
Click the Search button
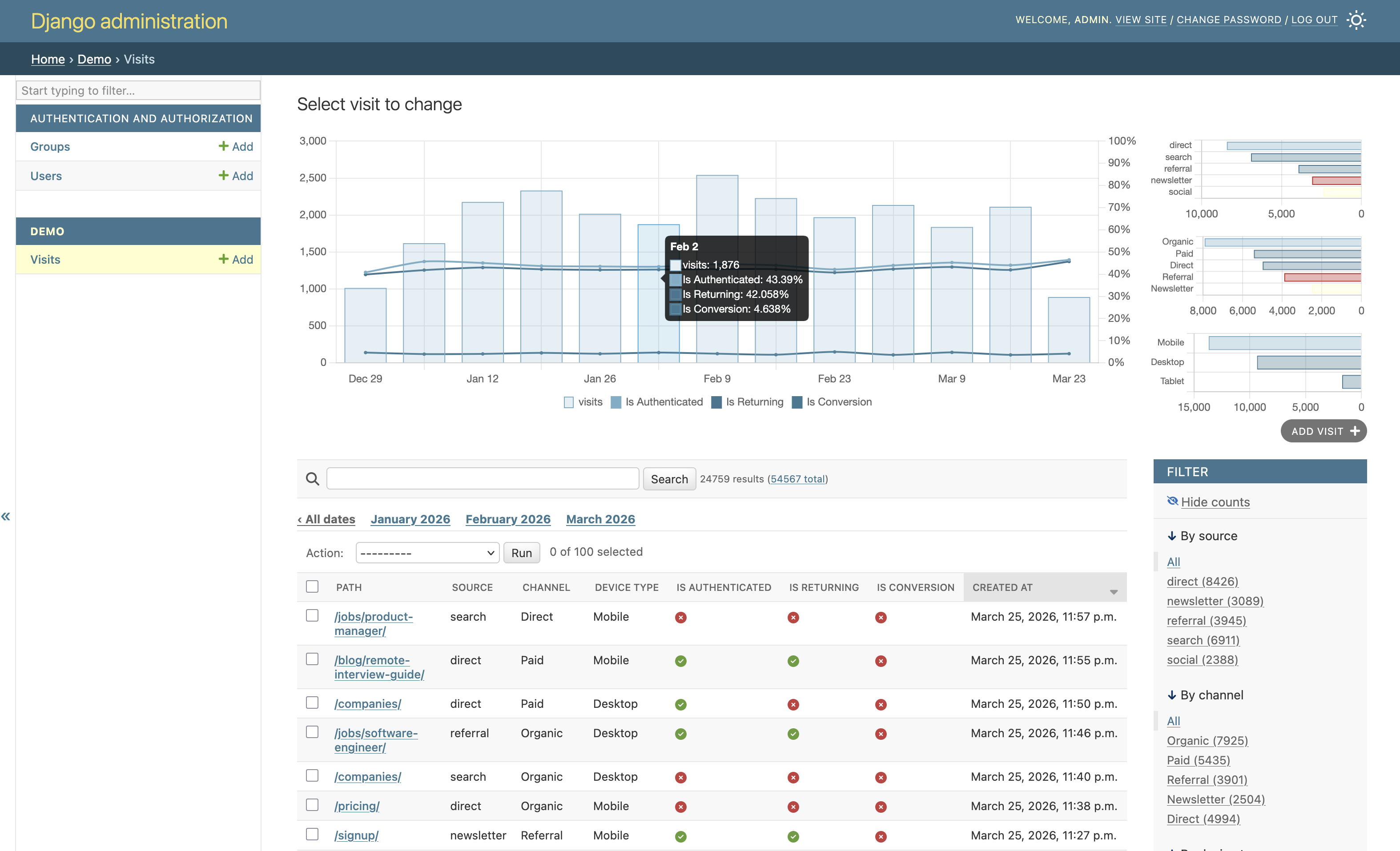click(x=669, y=478)
